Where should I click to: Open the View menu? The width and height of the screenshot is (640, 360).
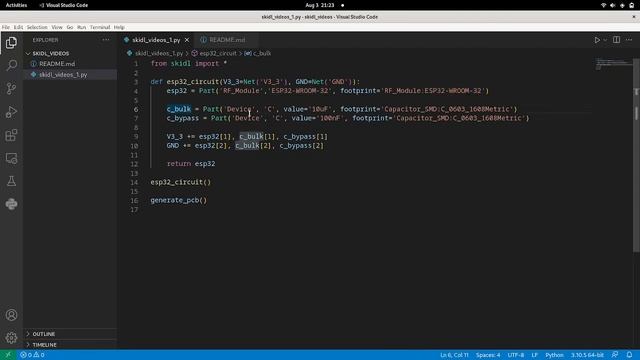click(x=57, y=27)
